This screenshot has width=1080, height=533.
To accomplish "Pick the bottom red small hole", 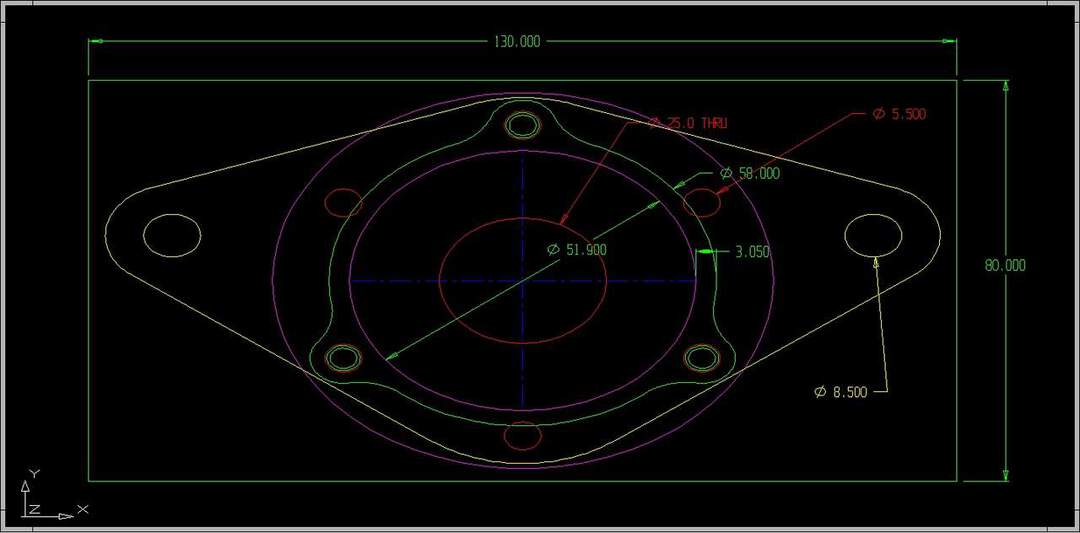I will tap(522, 436).
